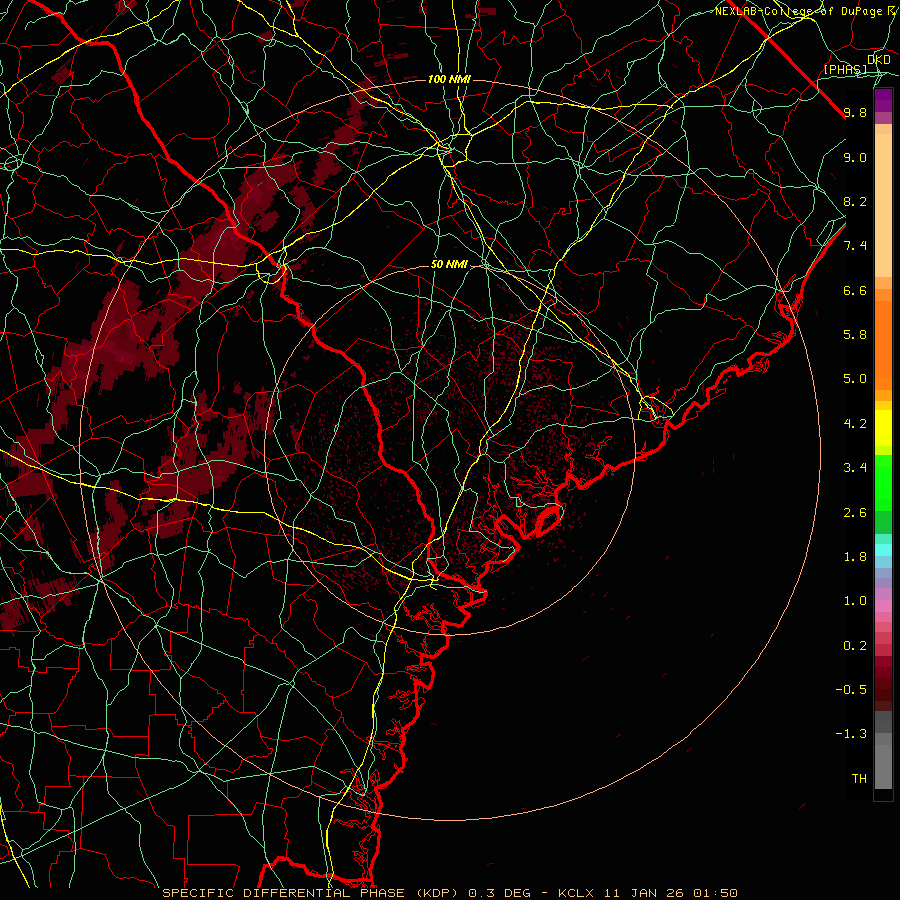
Task: Click the 3.4 legend value
Action: click(x=855, y=468)
